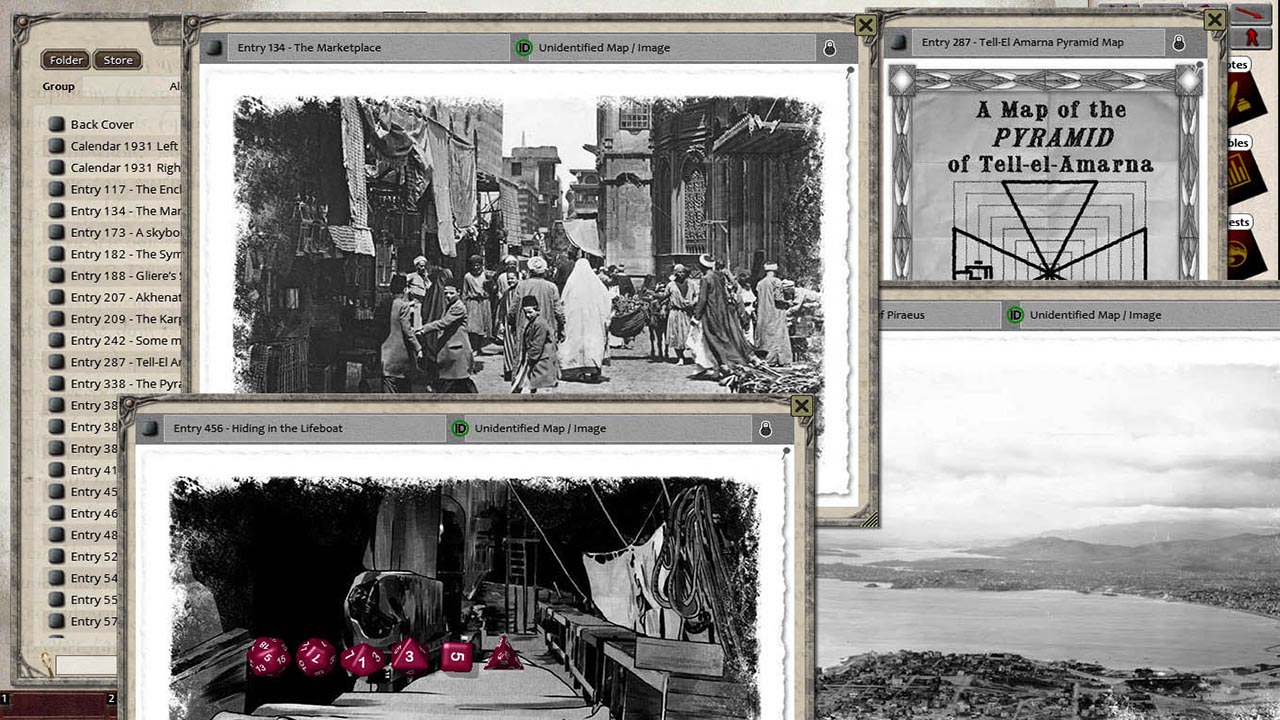Click the Folder button
Image resolution: width=1280 pixels, height=720 pixels.
64,60
